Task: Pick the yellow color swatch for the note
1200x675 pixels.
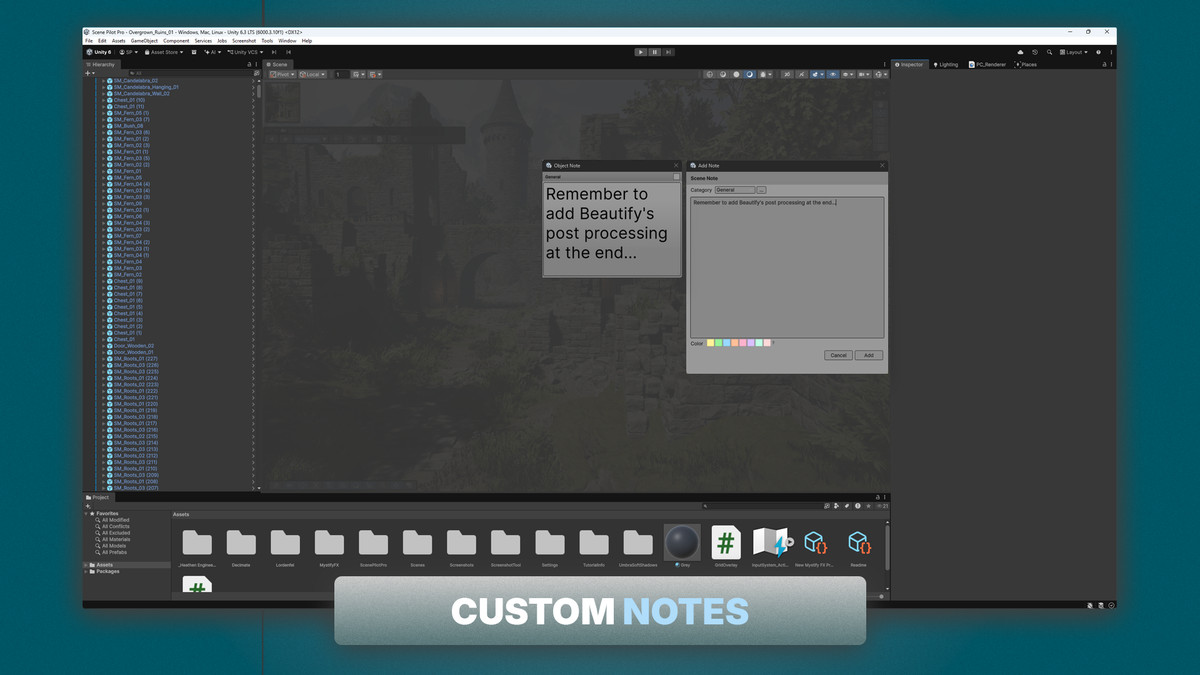Action: 711,342
